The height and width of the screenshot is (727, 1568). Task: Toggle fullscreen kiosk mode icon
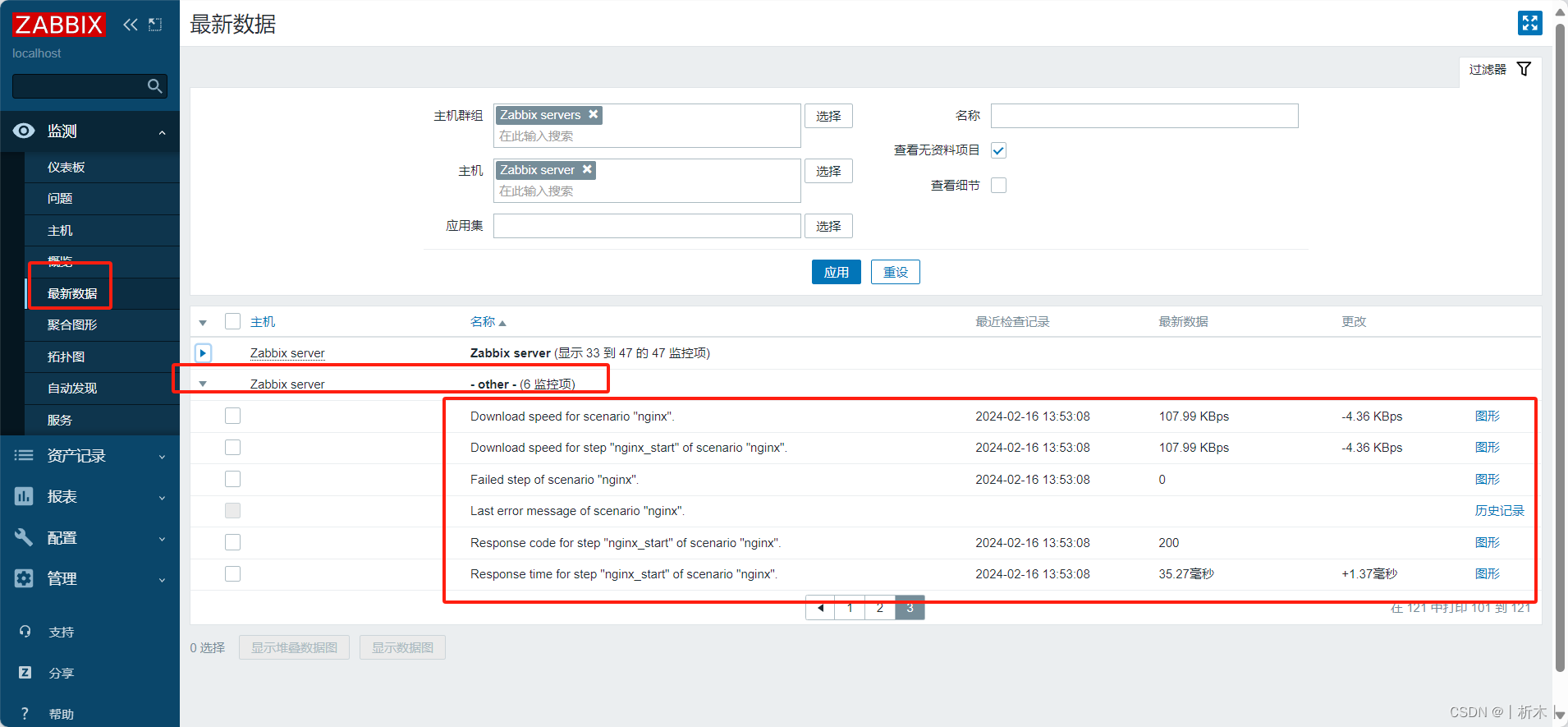click(x=1529, y=23)
